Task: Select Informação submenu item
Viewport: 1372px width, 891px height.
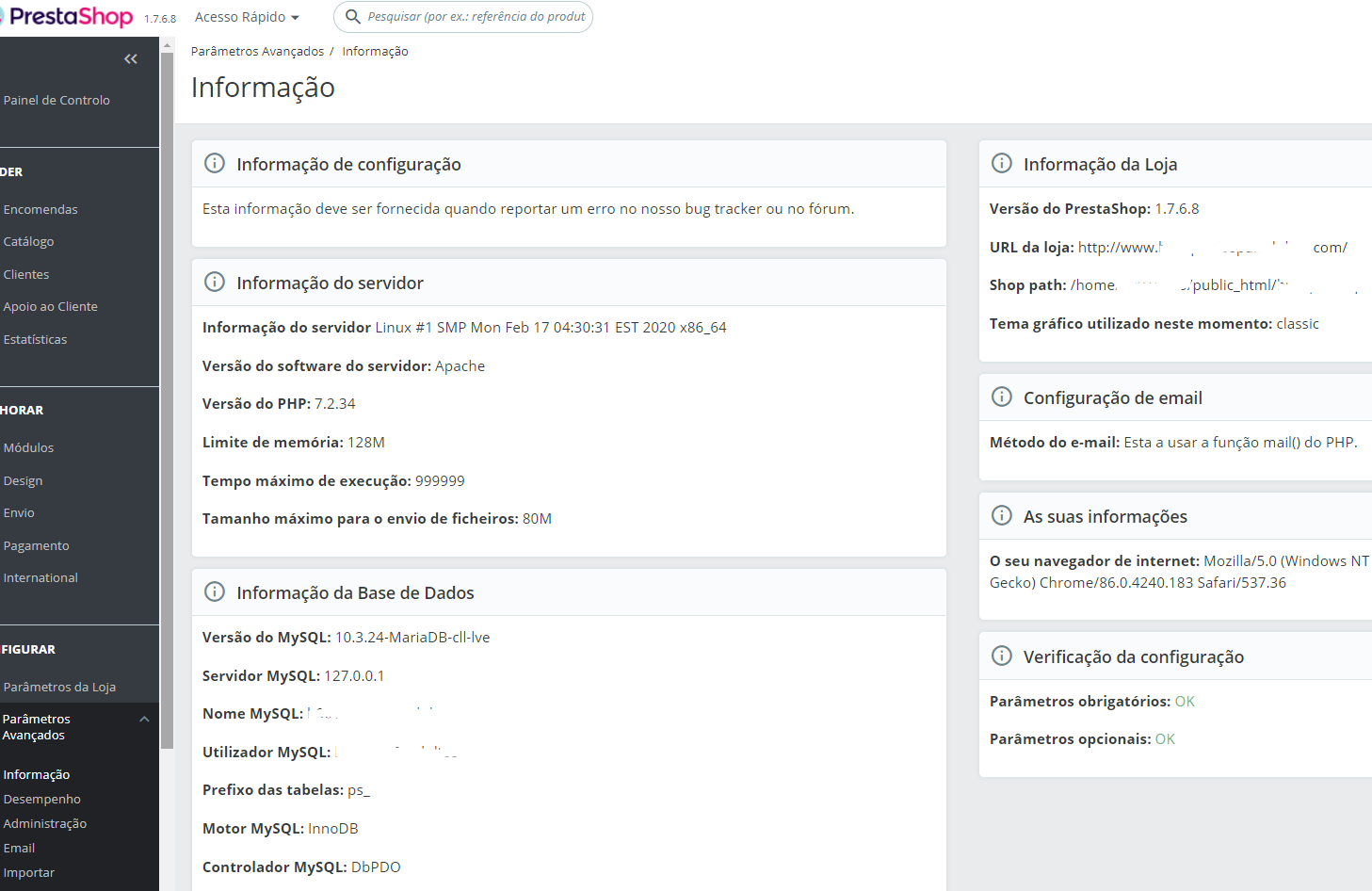Action: 37,774
